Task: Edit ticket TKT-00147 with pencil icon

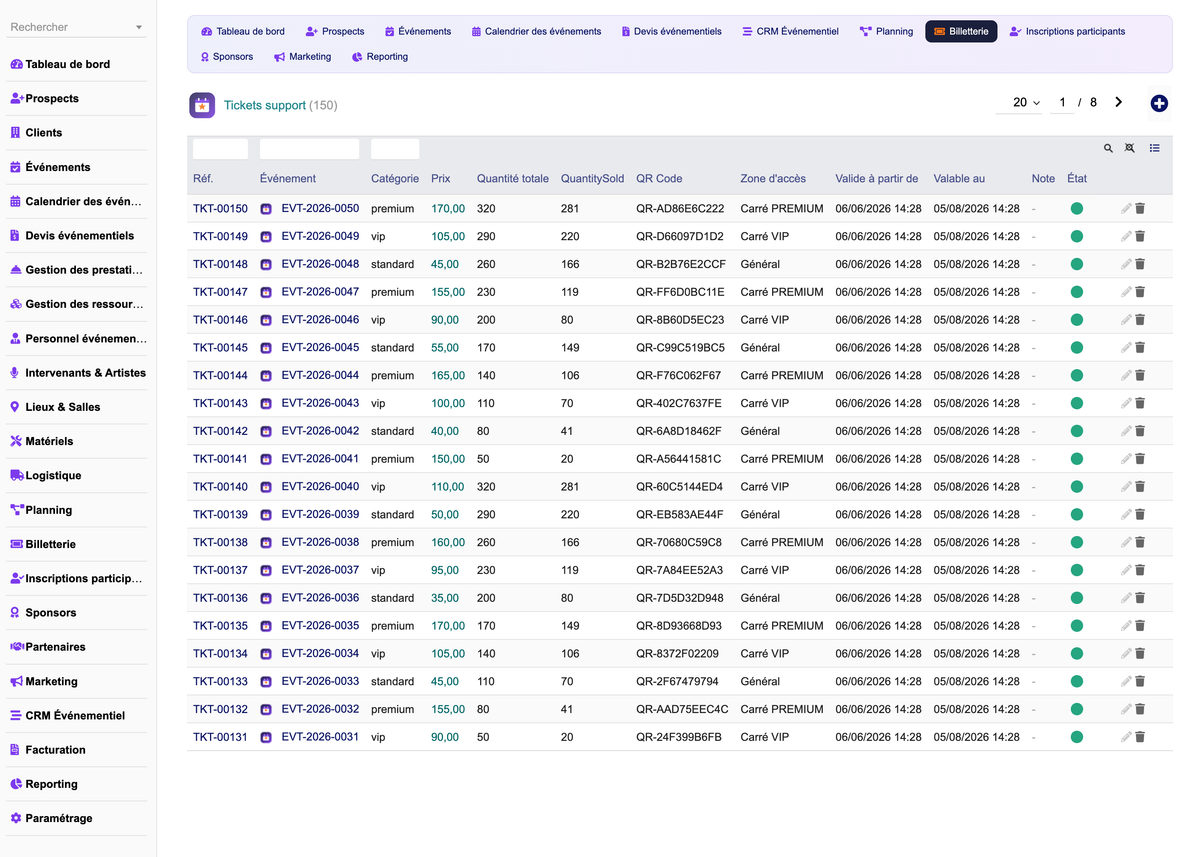Action: coord(1126,292)
